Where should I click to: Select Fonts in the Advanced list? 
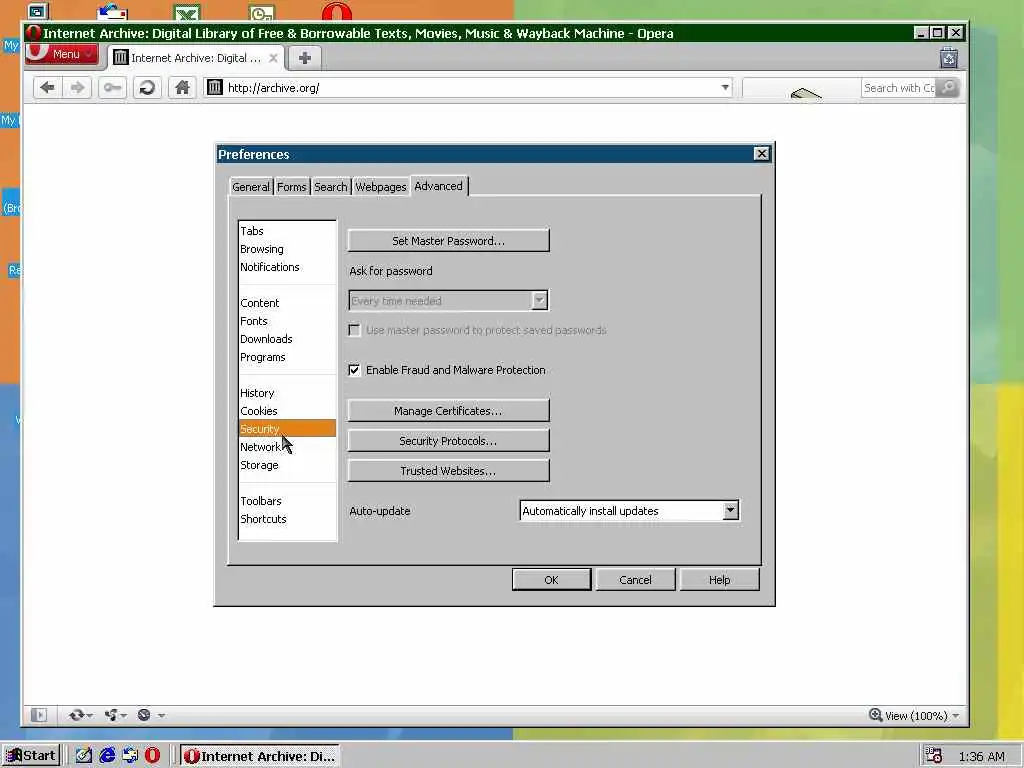coord(287,321)
